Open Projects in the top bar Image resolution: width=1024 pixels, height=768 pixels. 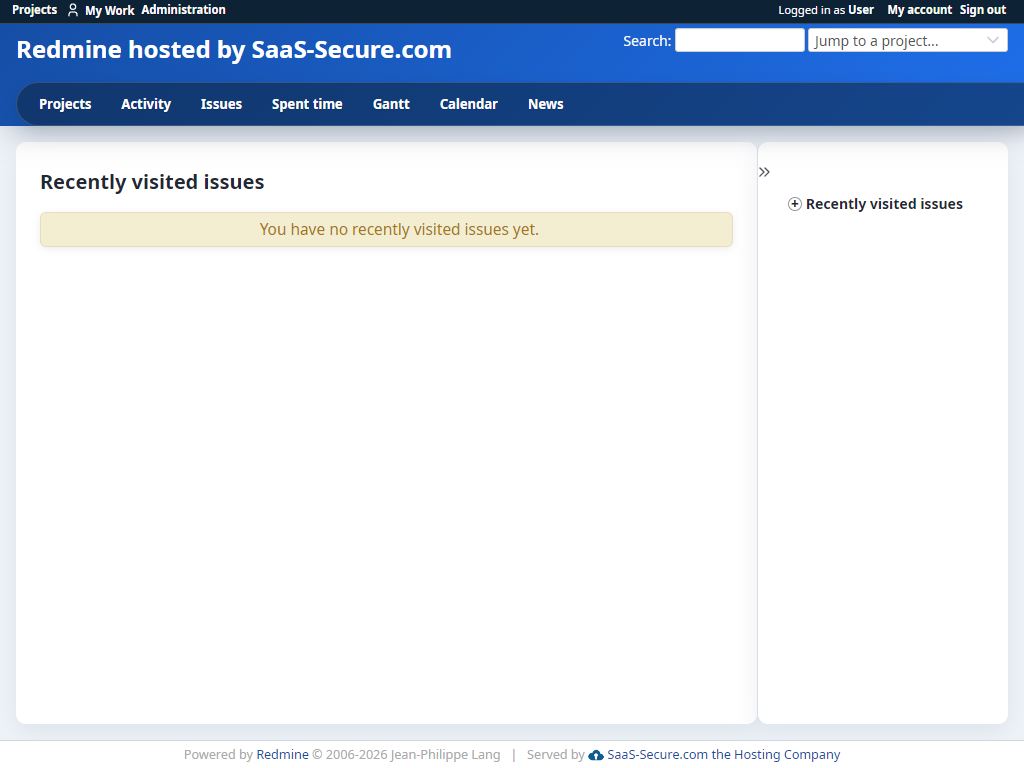pyautogui.click(x=35, y=10)
